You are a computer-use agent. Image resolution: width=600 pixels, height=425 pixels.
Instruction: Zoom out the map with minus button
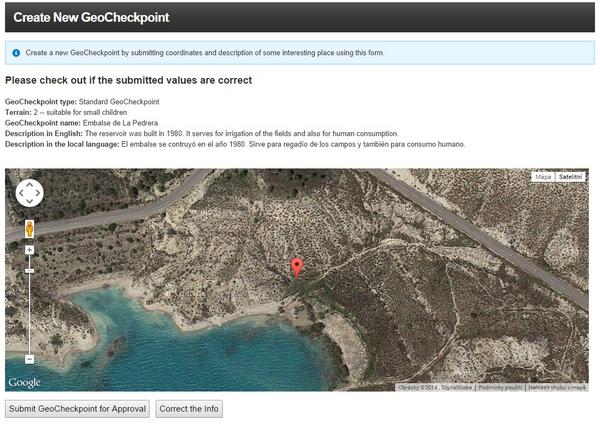[x=29, y=359]
